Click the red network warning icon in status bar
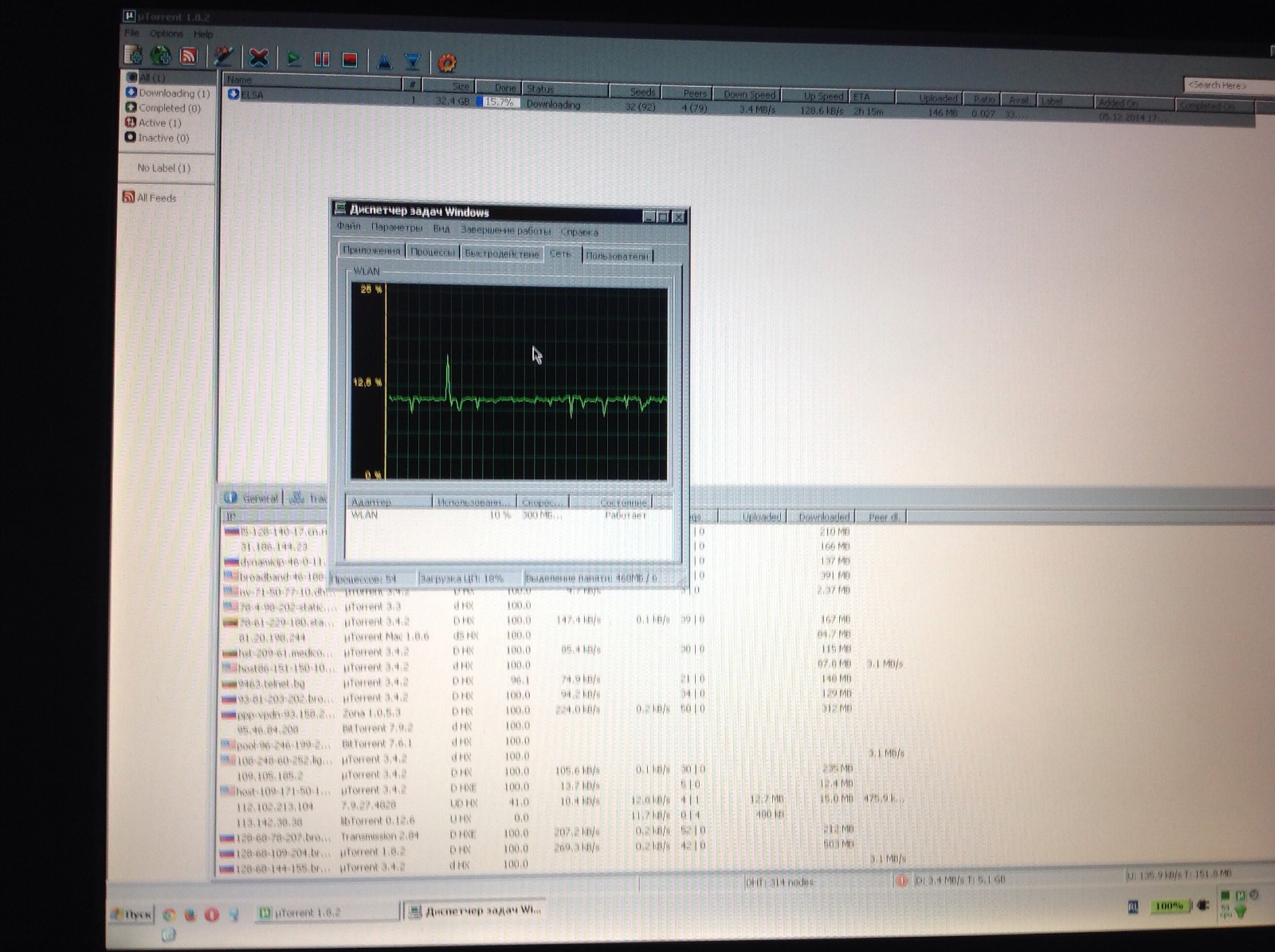Image resolution: width=1275 pixels, height=952 pixels. (x=901, y=880)
